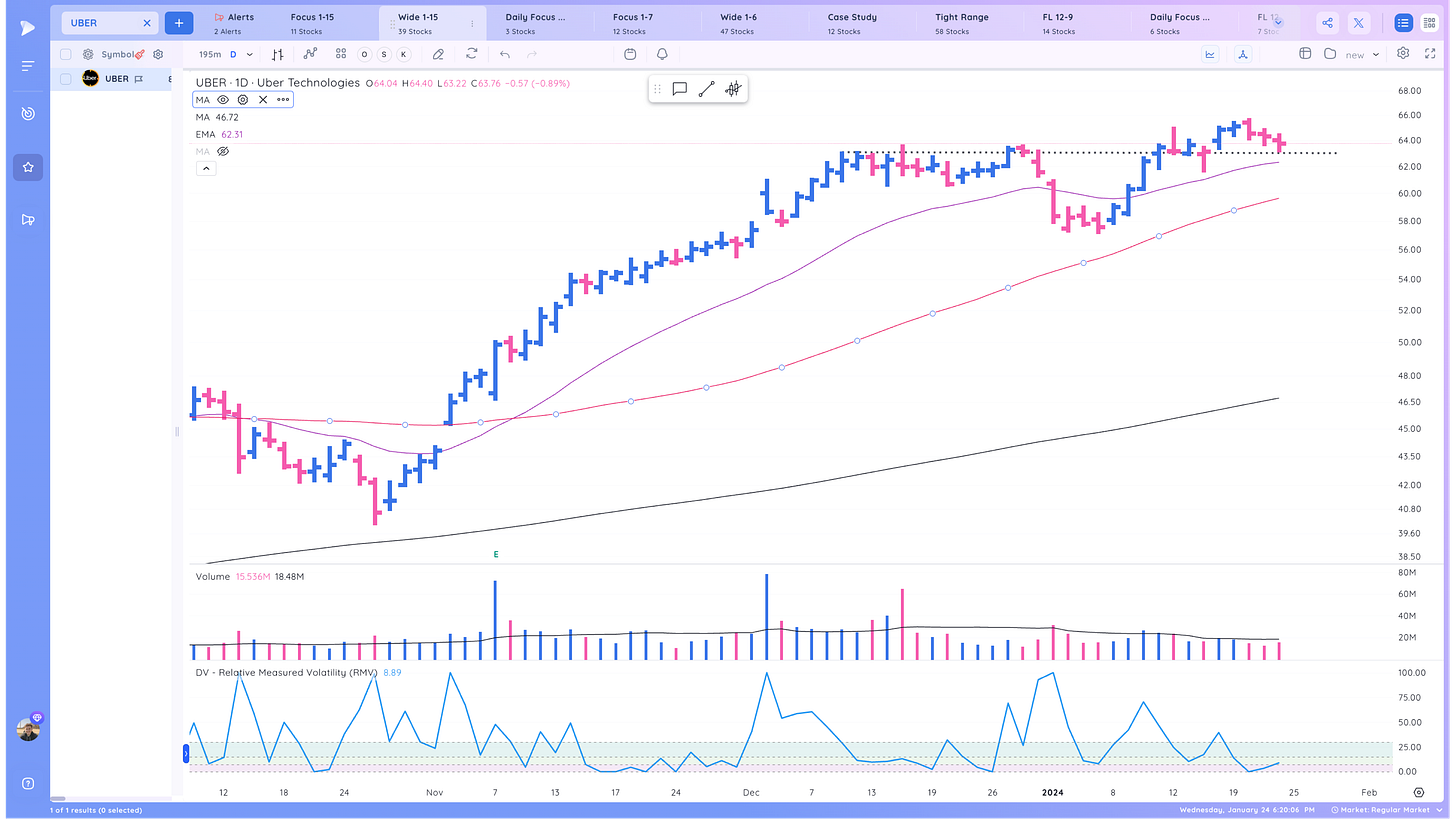Open the indicators line-nodes icon
The image size is (1456, 819).
pos(312,54)
